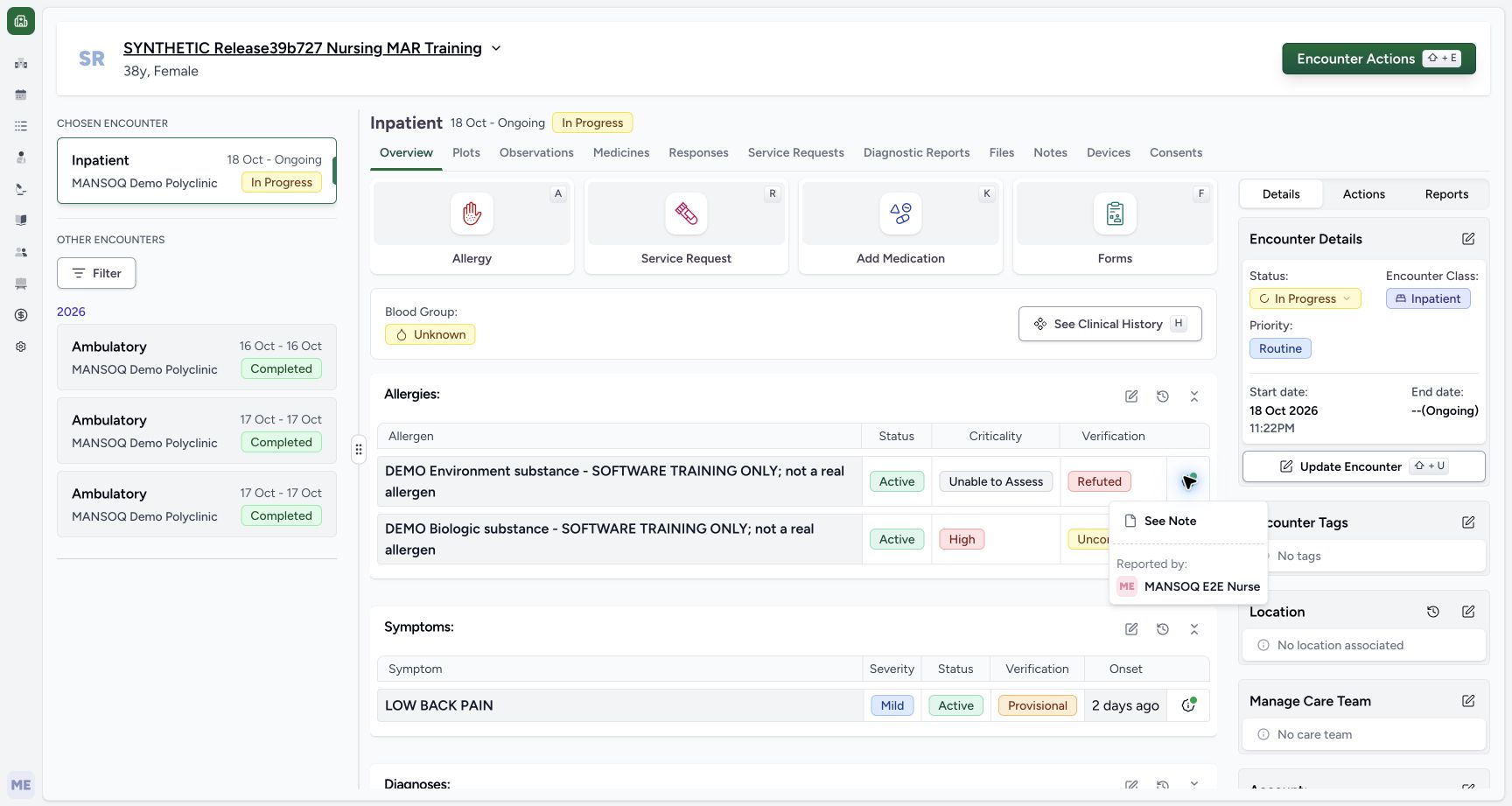Open the Consents tab

(x=1176, y=152)
